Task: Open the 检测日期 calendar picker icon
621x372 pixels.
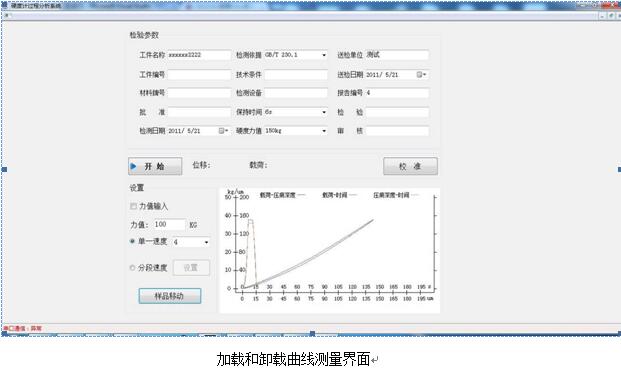Action: [x=223, y=131]
